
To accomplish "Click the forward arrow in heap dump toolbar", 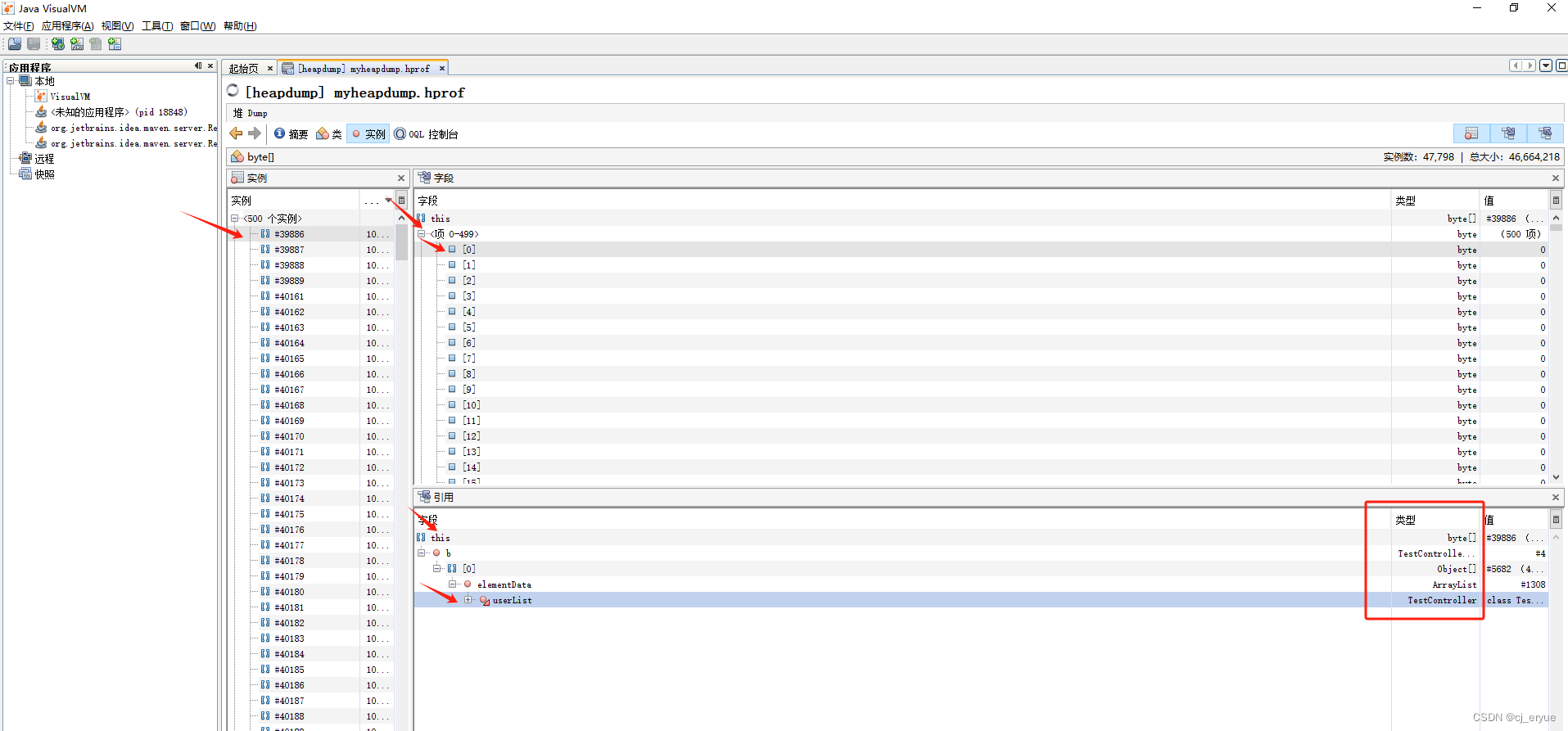I will [255, 133].
